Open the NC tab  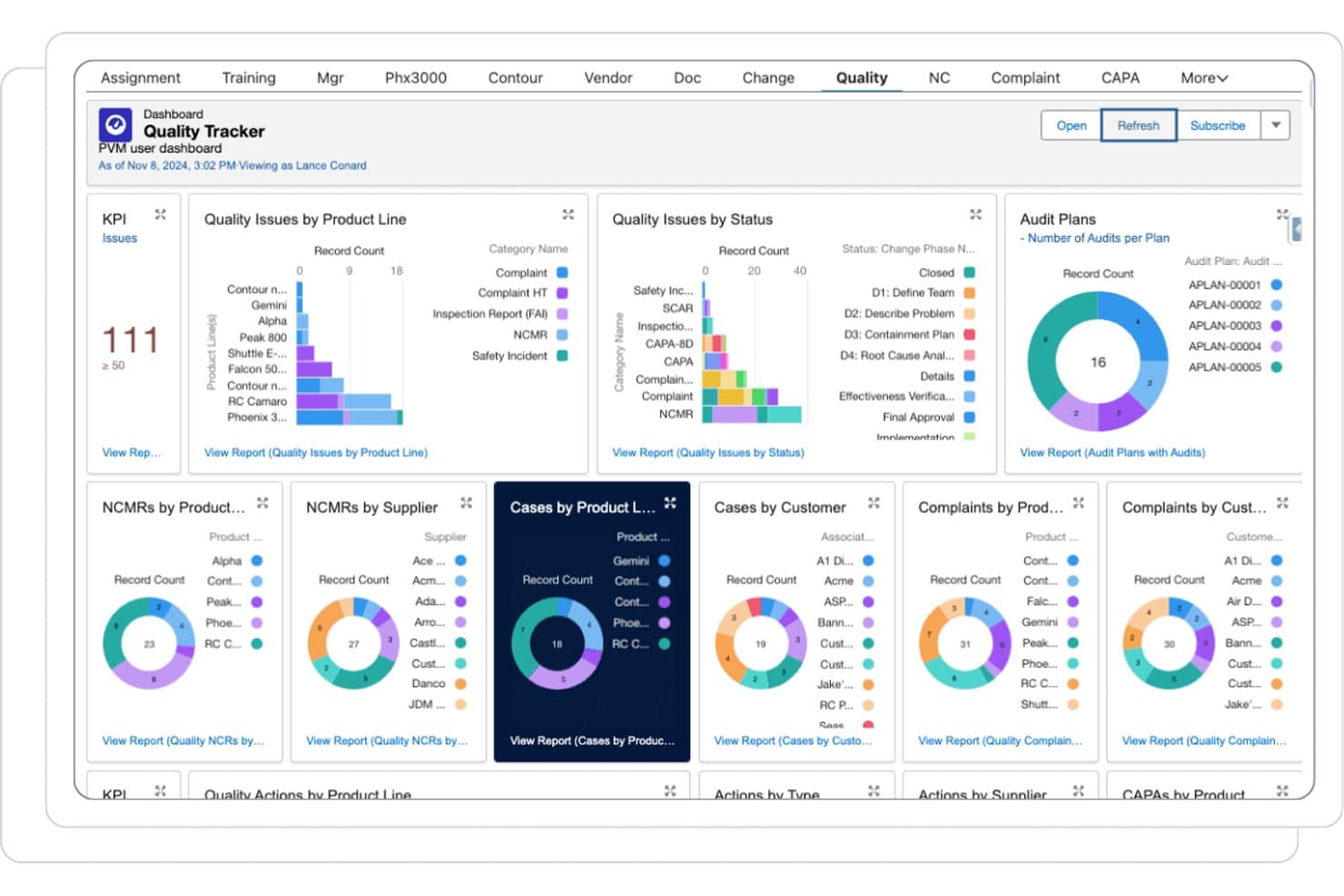940,78
